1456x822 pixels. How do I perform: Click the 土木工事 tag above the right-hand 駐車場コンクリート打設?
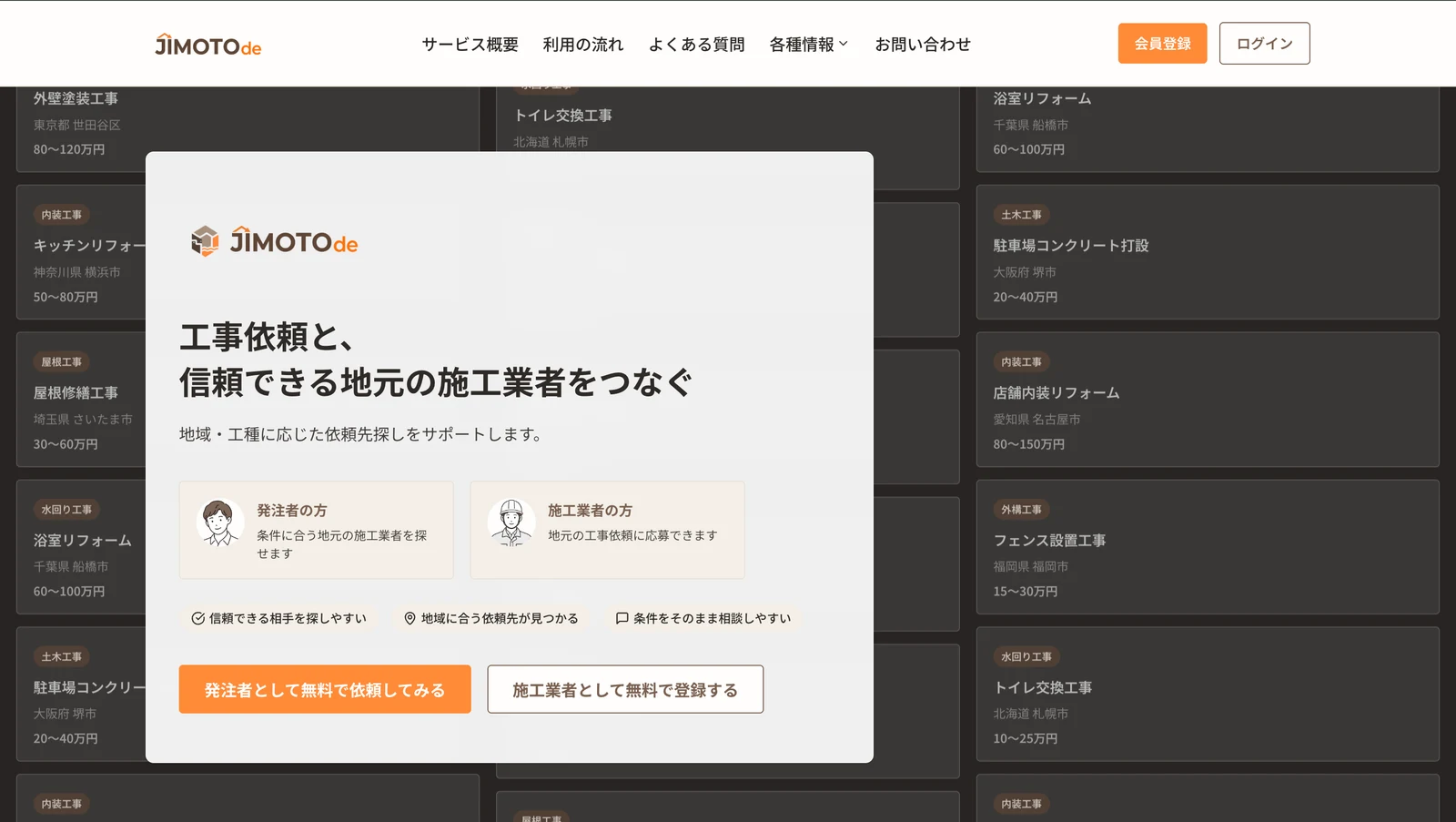(x=1021, y=215)
